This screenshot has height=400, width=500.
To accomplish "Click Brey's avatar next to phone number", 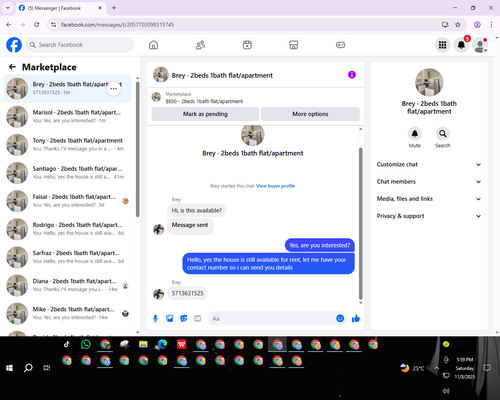I will pyautogui.click(x=158, y=294).
